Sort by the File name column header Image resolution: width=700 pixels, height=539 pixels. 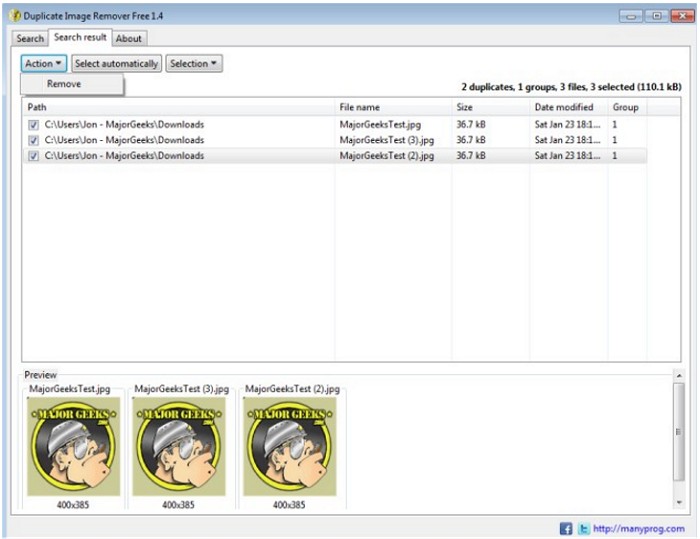(393, 107)
